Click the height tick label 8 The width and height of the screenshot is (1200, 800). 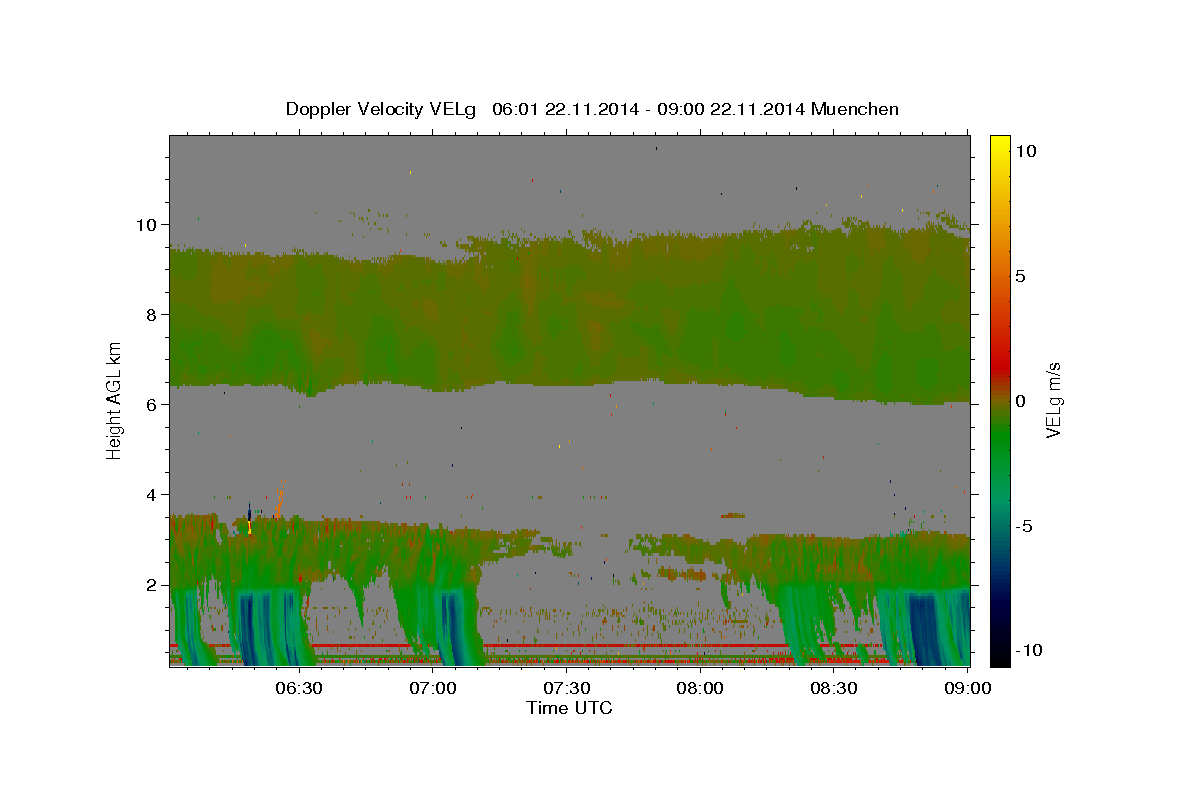tap(154, 314)
